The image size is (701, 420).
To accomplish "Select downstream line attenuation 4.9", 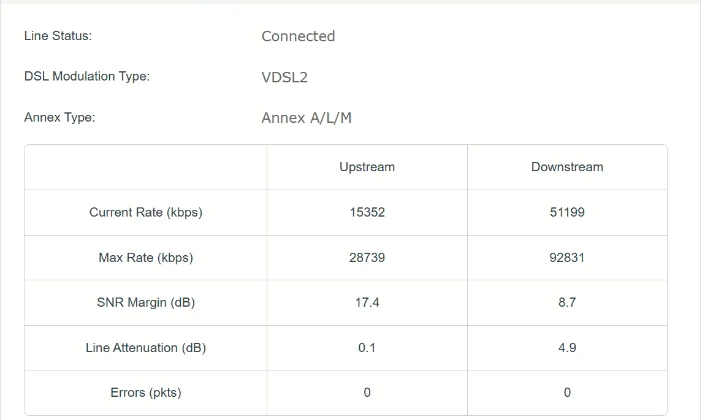I will (x=567, y=348).
